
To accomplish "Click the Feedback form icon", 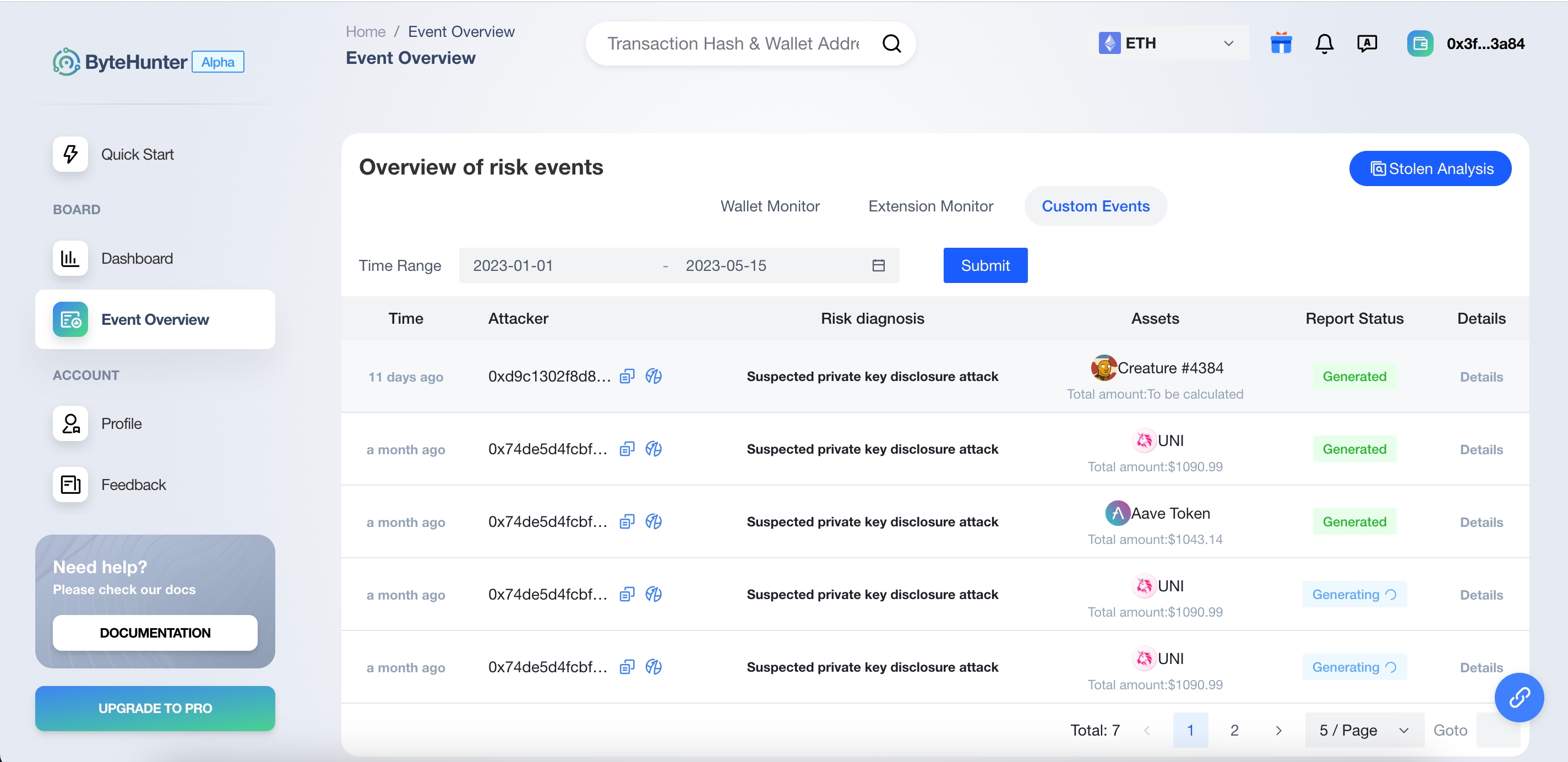I will [70, 485].
